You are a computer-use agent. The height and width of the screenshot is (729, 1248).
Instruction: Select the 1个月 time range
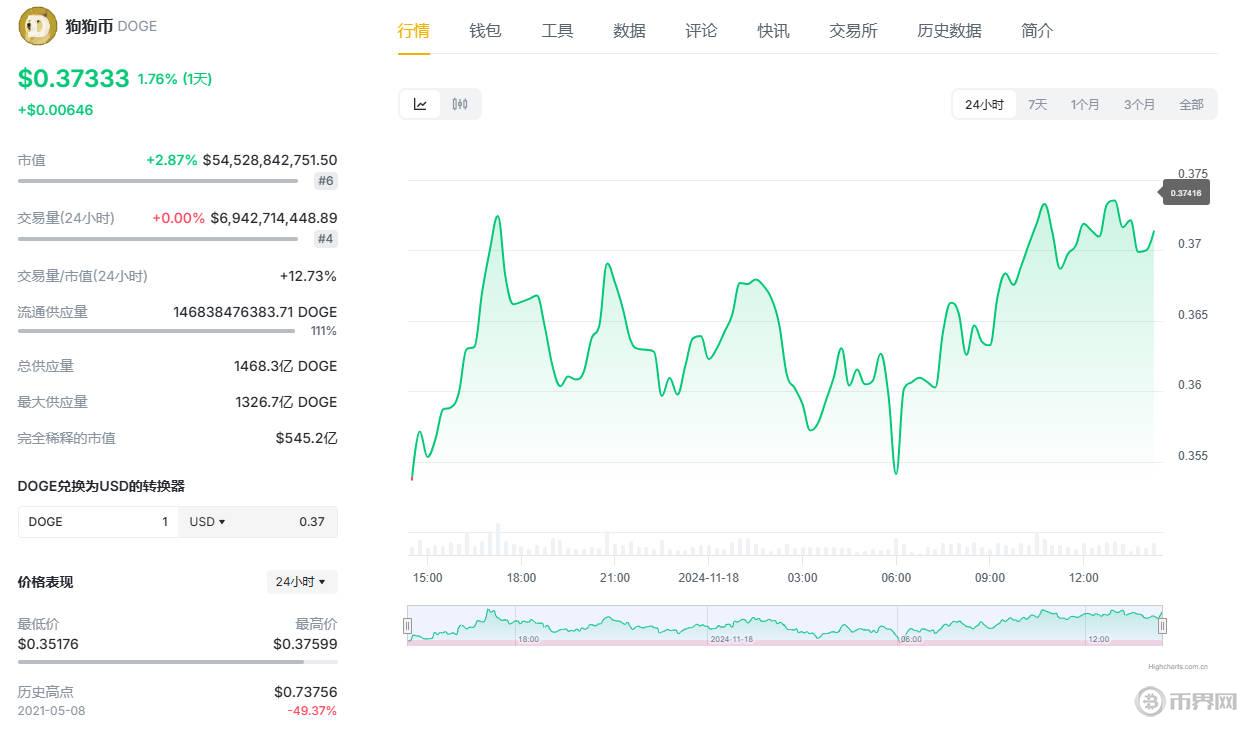[x=1085, y=104]
